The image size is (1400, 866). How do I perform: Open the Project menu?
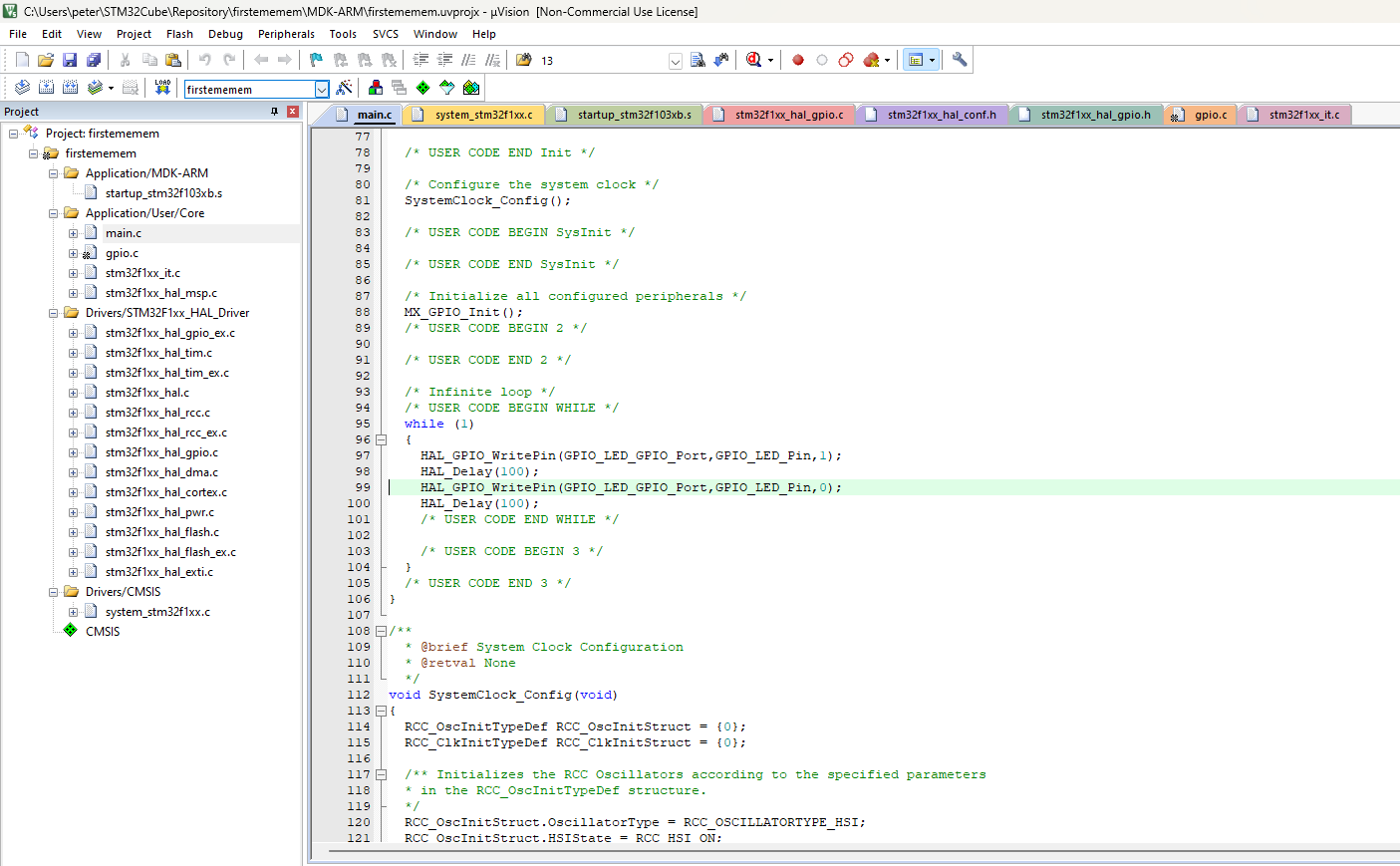pyautogui.click(x=134, y=34)
